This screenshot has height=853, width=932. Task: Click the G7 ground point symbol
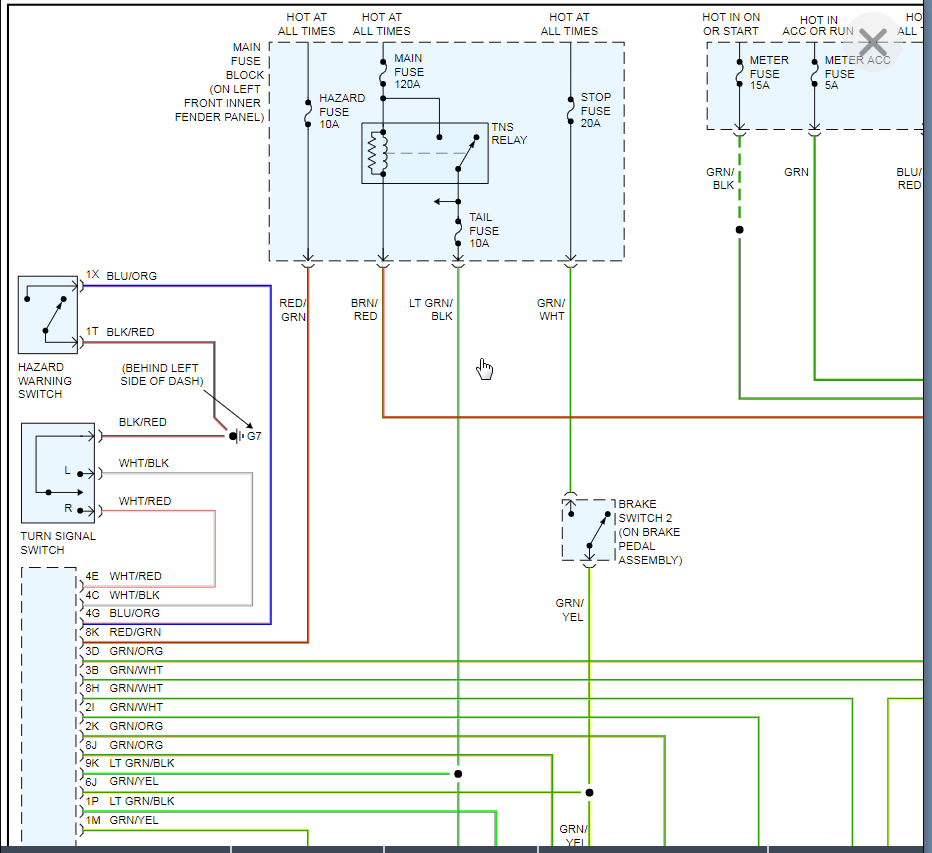[x=238, y=436]
